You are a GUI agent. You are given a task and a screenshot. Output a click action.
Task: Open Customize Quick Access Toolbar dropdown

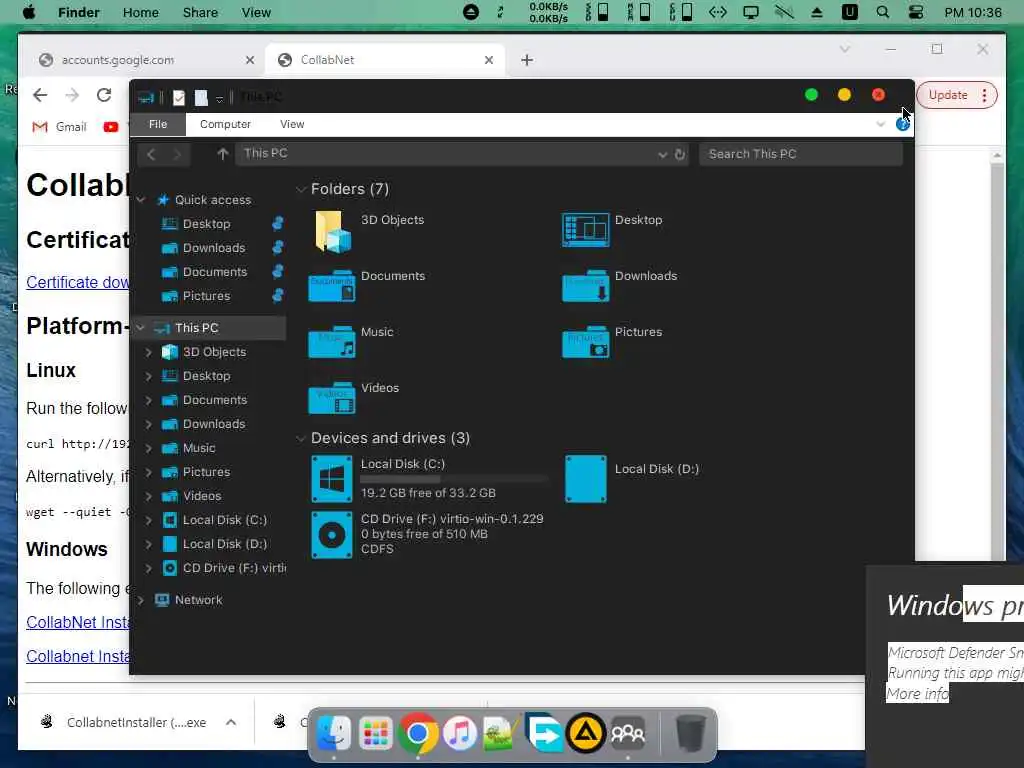pos(219,99)
